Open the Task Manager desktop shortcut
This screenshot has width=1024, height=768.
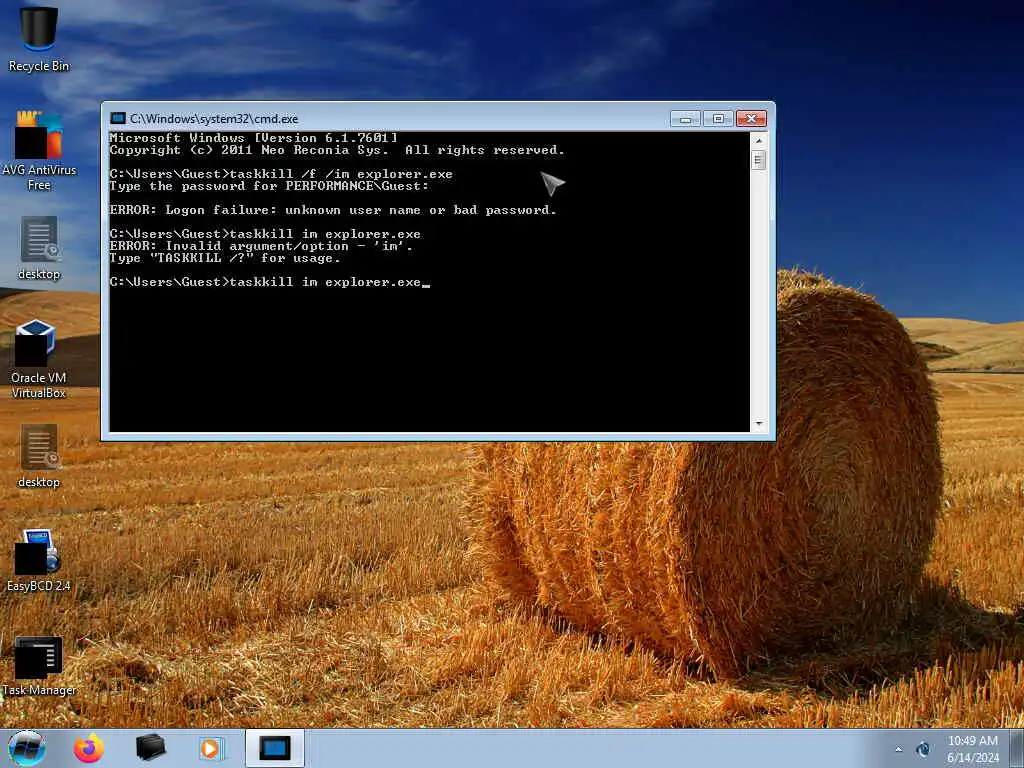(x=39, y=665)
